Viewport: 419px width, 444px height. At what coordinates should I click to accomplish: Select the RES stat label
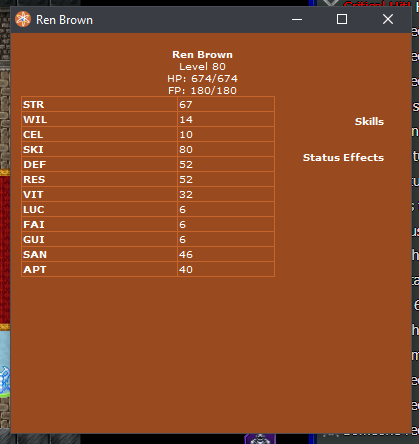coord(34,180)
